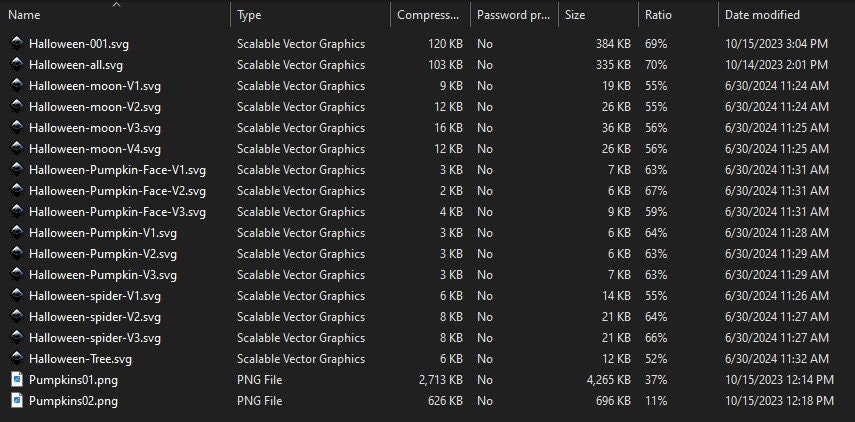Select the Halloween-spider-V1.svg file icon
This screenshot has height=422, width=855.
(17, 296)
